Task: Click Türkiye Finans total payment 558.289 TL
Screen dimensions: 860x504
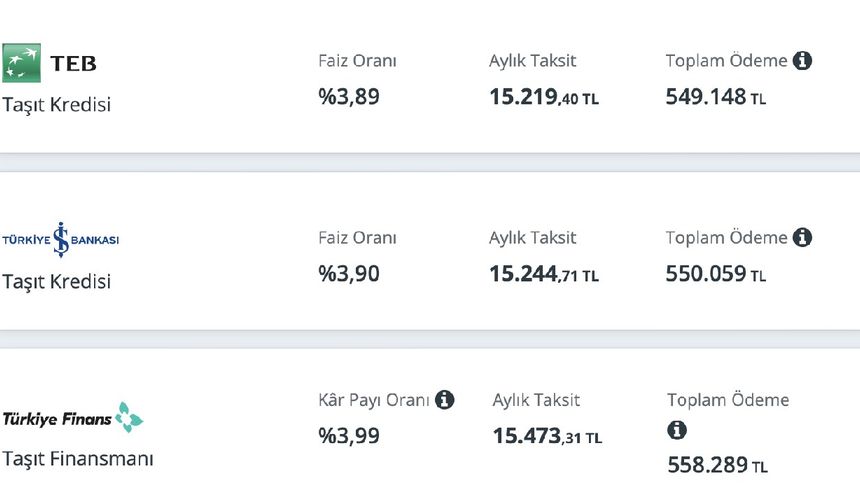Action: point(717,466)
